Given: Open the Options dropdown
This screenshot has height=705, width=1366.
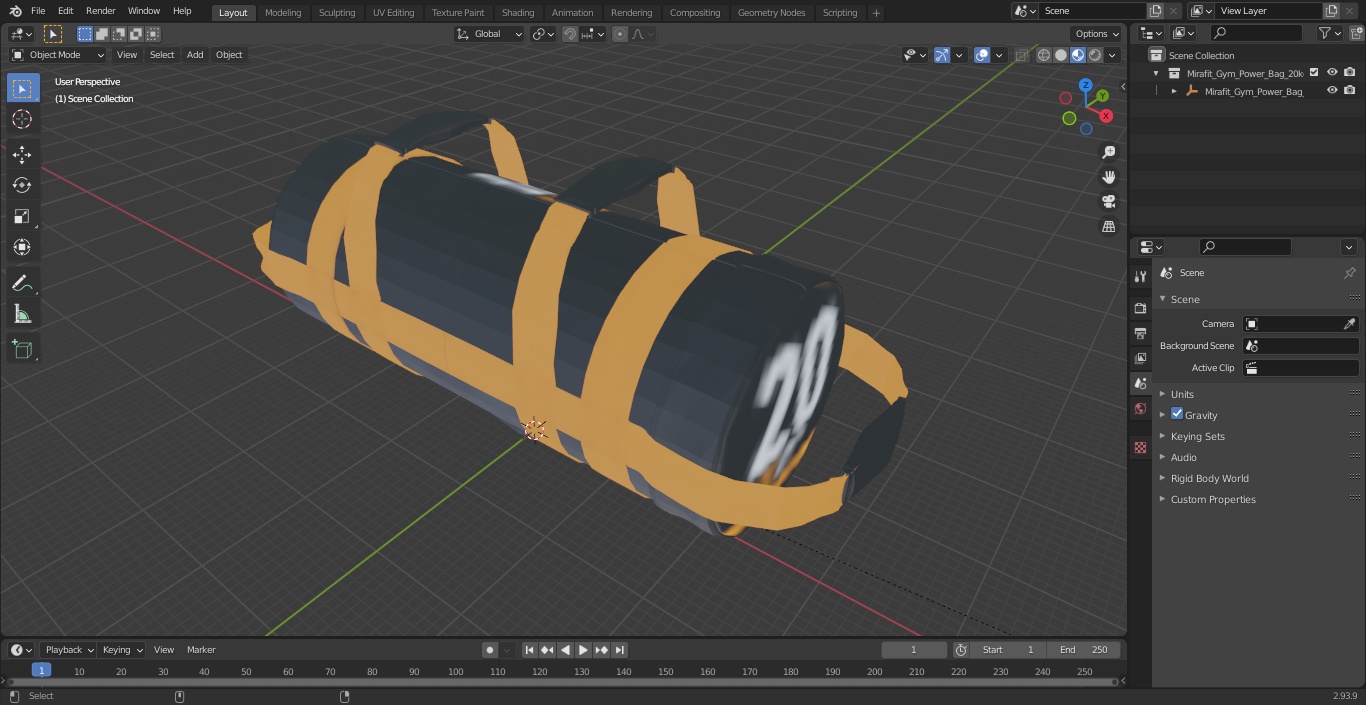Looking at the screenshot, I should pos(1097,34).
